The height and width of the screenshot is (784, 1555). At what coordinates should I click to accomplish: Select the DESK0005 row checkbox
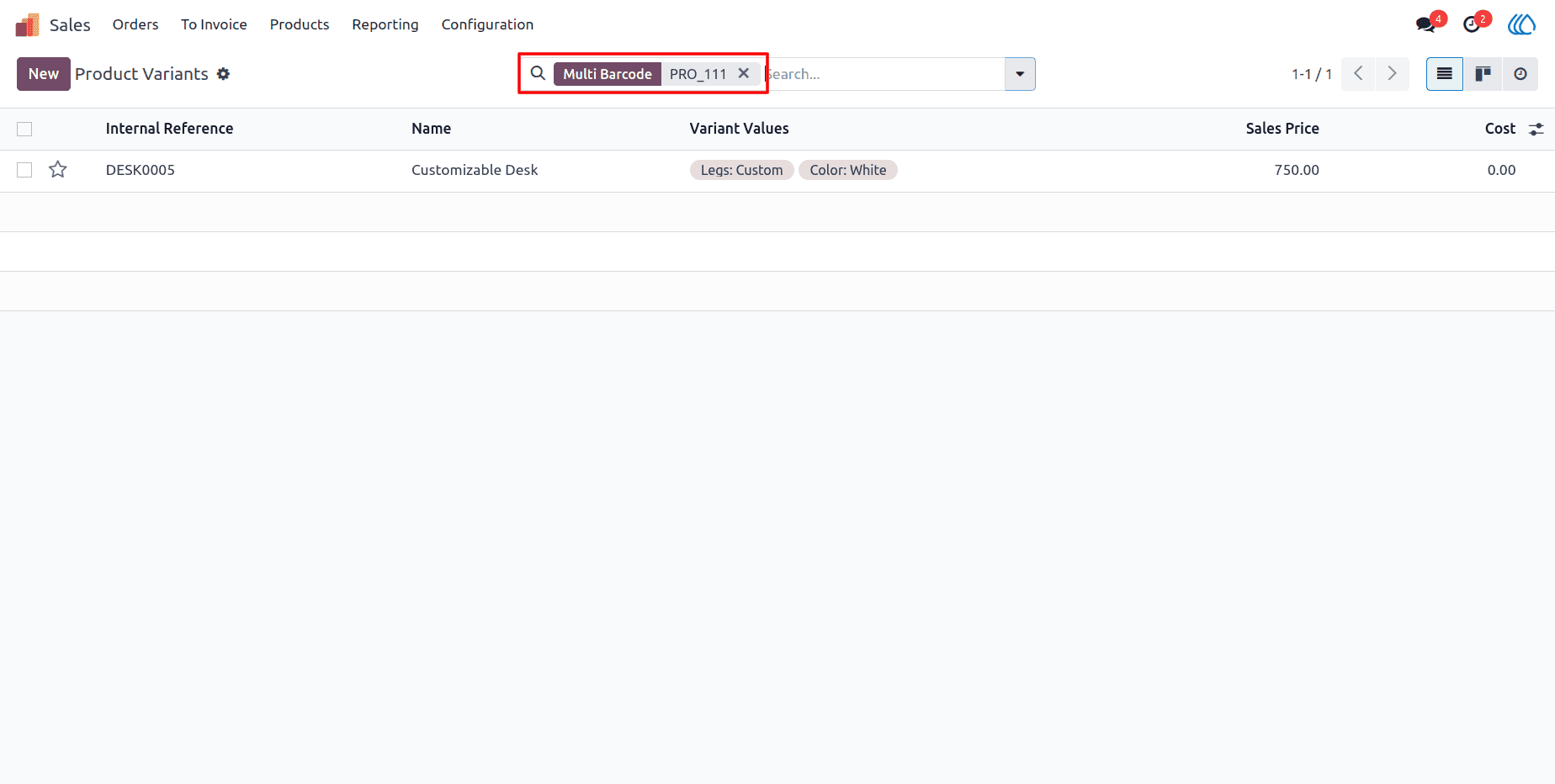[x=24, y=170]
